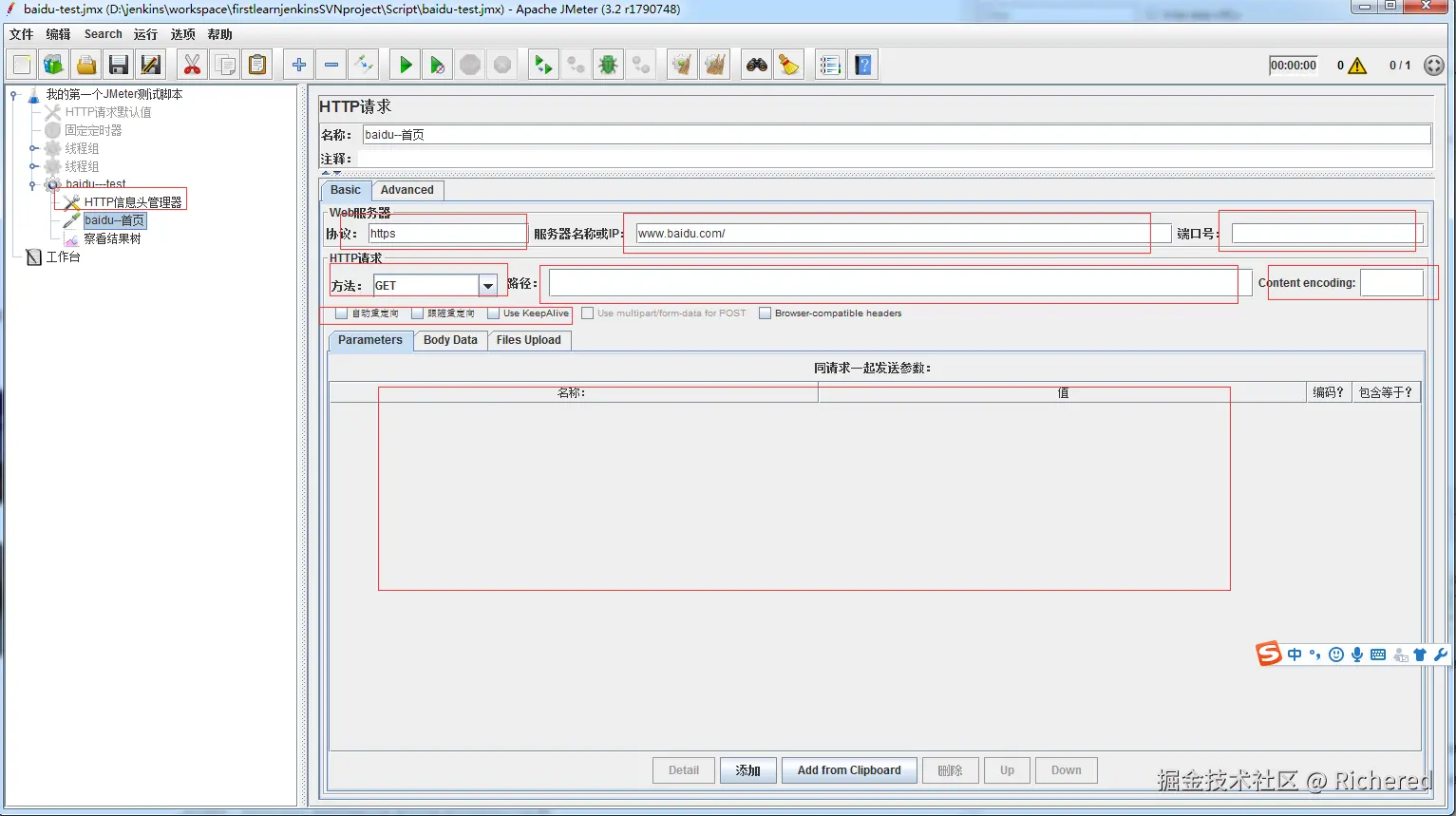Click the Down button
This screenshot has width=1456, height=816.
(1066, 770)
